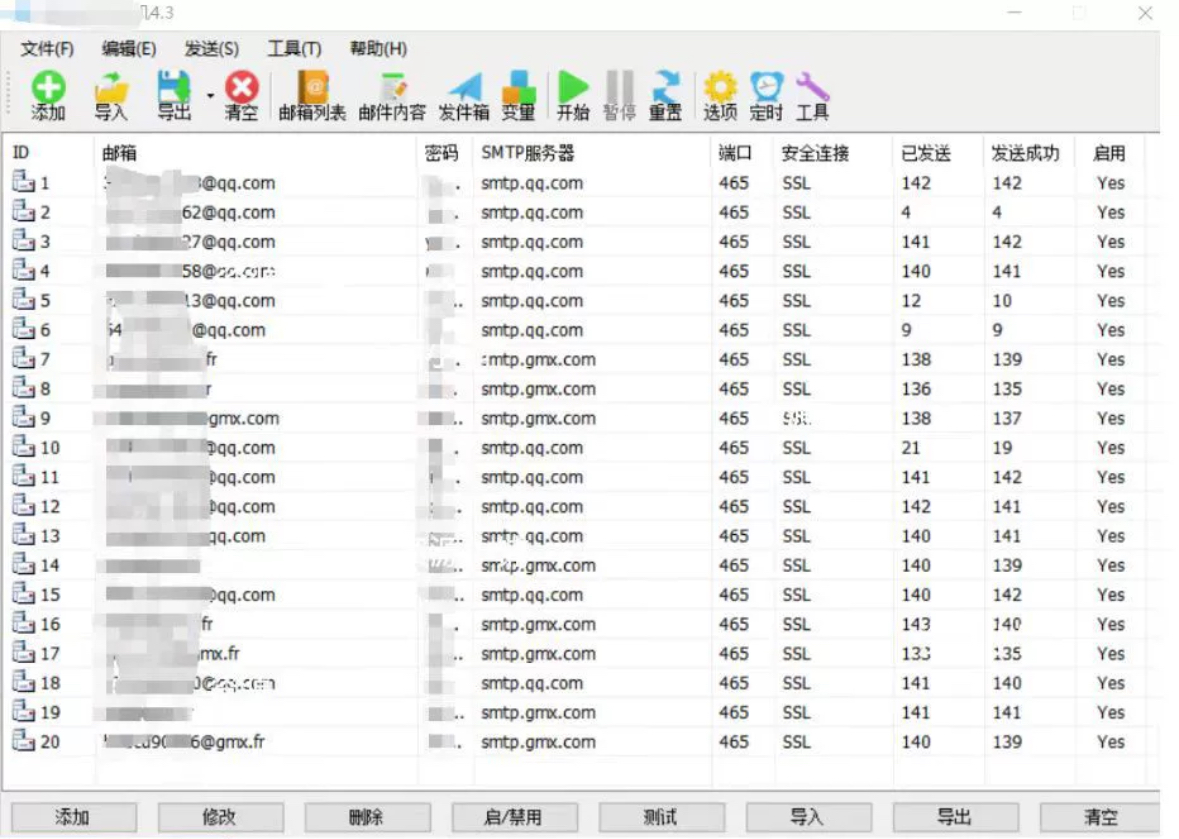Image resolution: width=1179 pixels, height=839 pixels.
Task: Toggle account state via the 启/禁用 button
Action: 515,818
